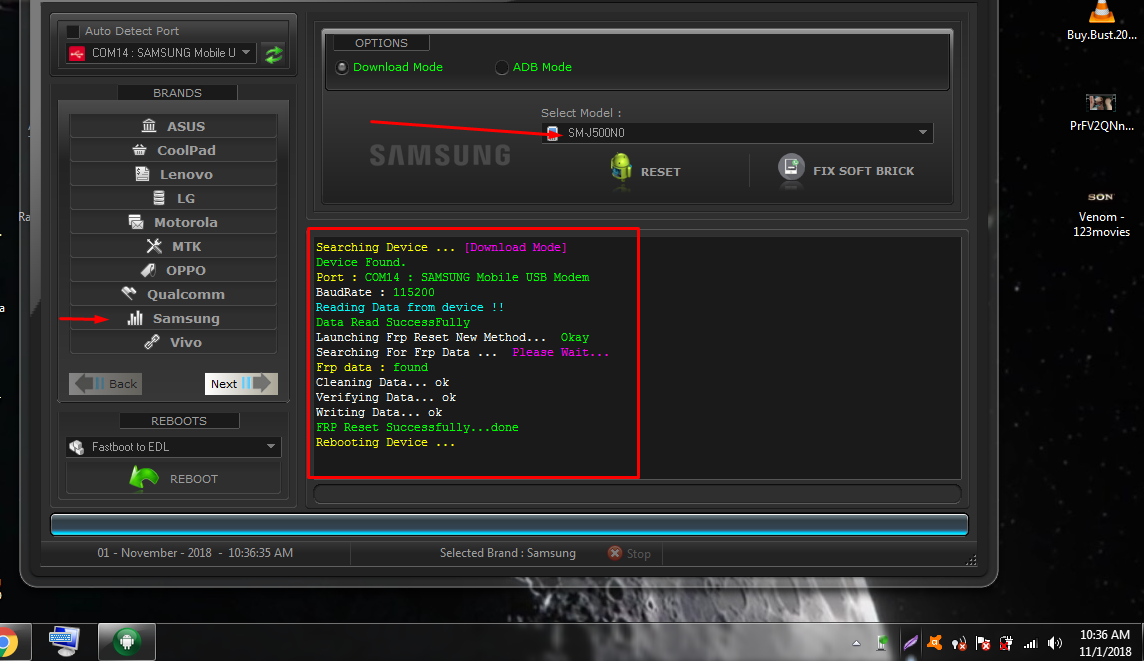
Task: Click the RESET android icon
Action: (621, 169)
